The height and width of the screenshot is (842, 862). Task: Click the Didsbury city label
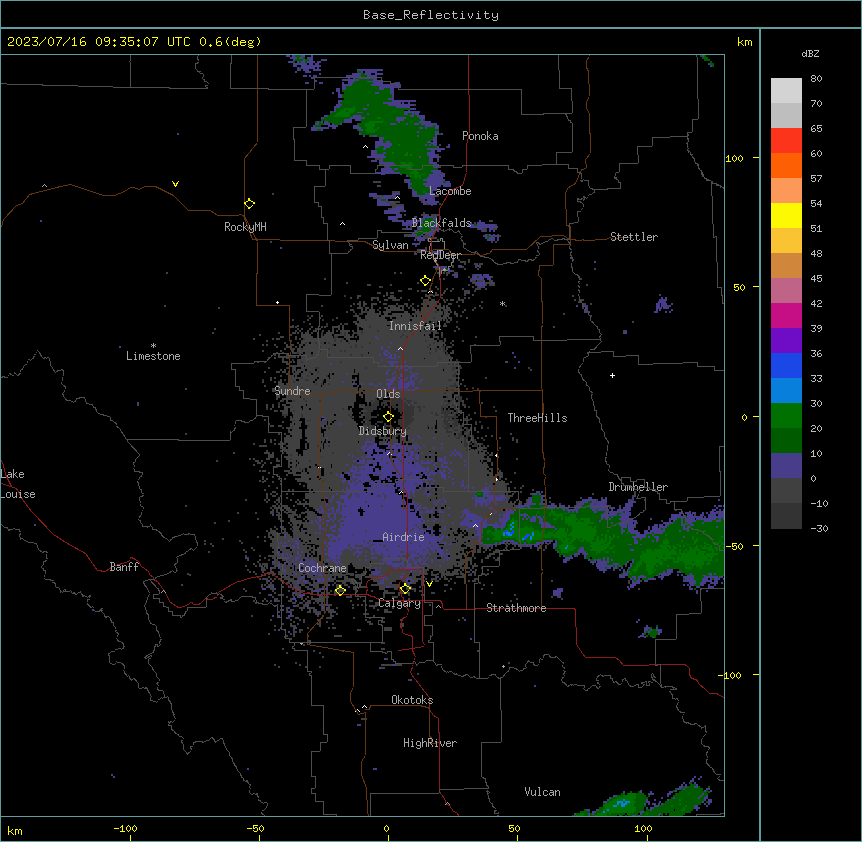(383, 431)
